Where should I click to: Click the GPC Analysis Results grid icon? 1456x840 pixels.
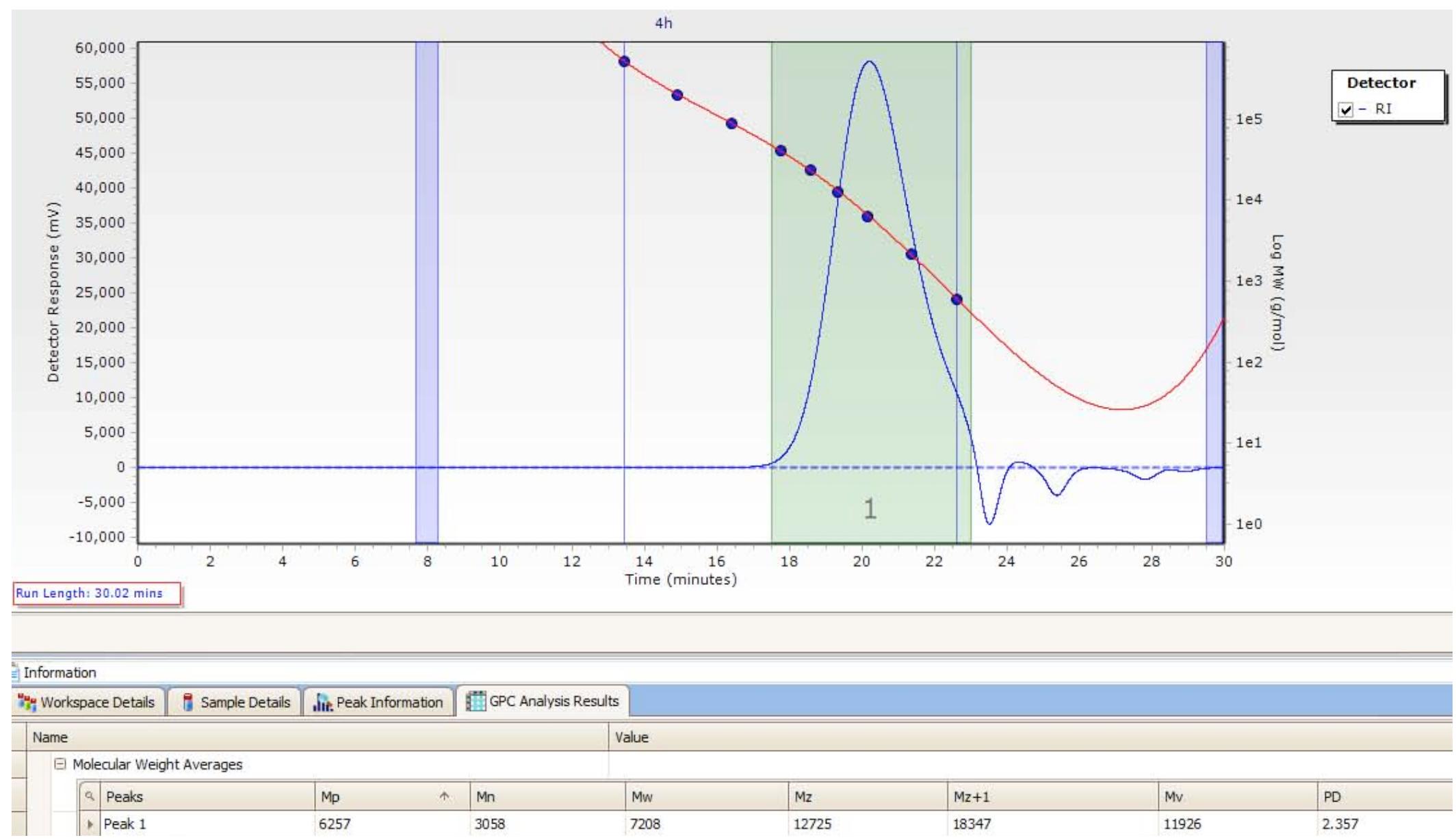tap(476, 701)
